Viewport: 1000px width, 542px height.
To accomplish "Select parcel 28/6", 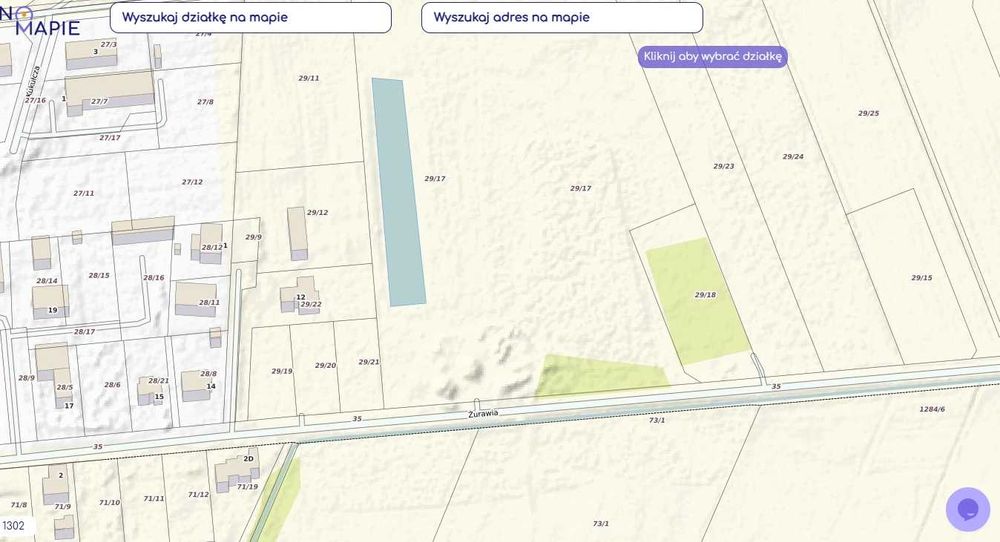I will tap(112, 385).
